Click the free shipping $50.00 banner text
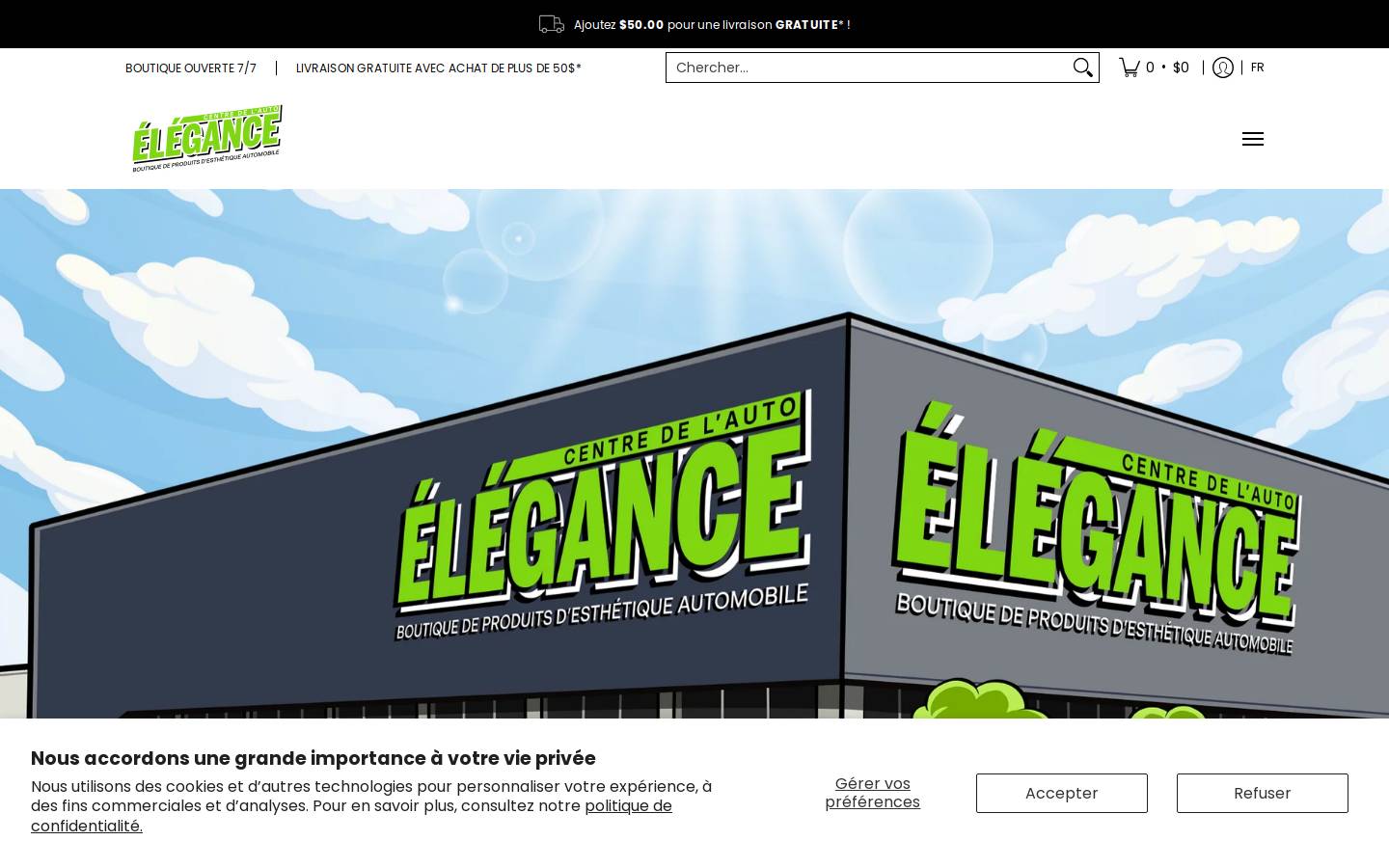 (x=712, y=24)
